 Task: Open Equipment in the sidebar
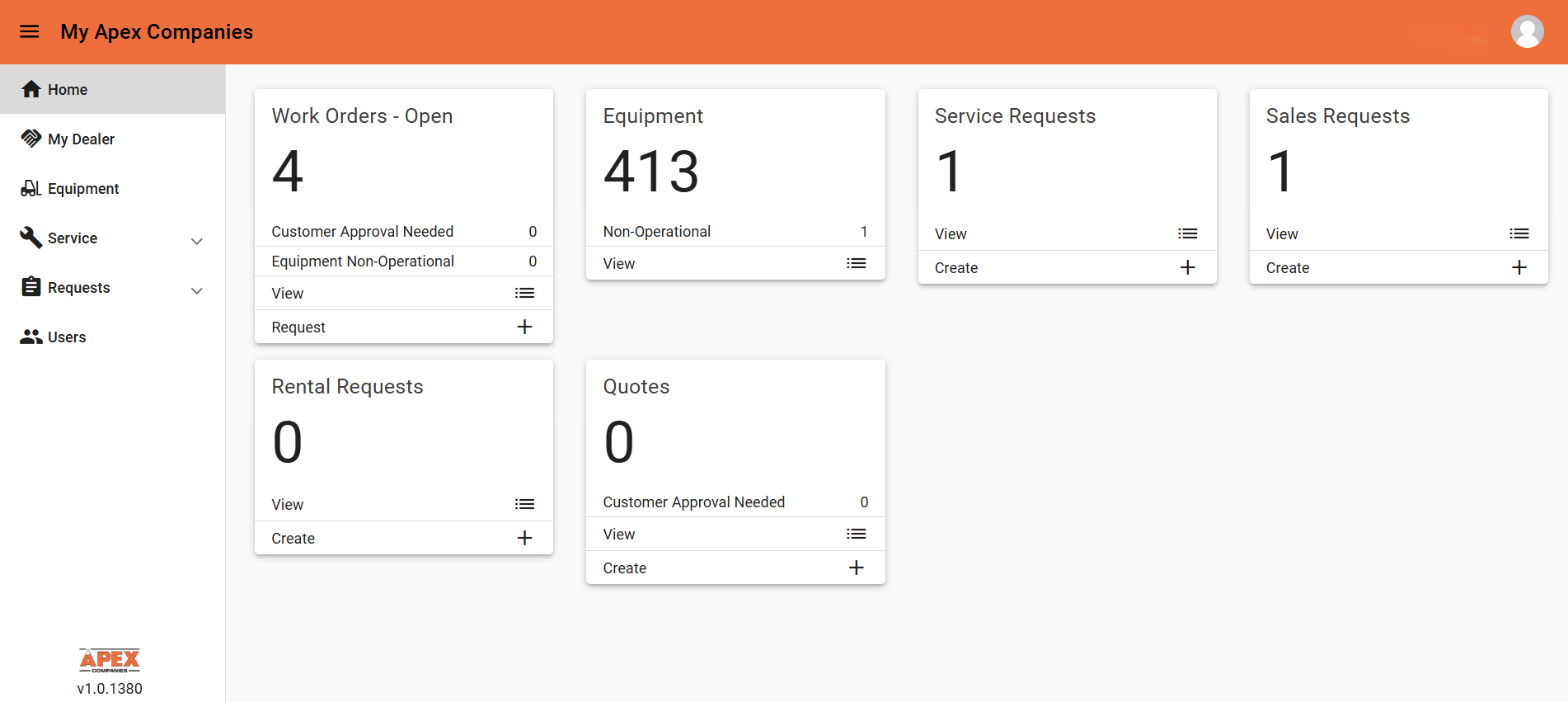tap(113, 188)
